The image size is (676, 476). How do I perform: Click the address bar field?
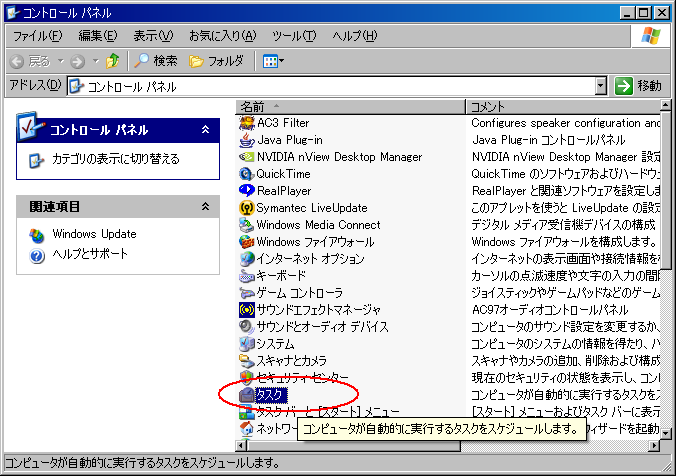pos(331,86)
